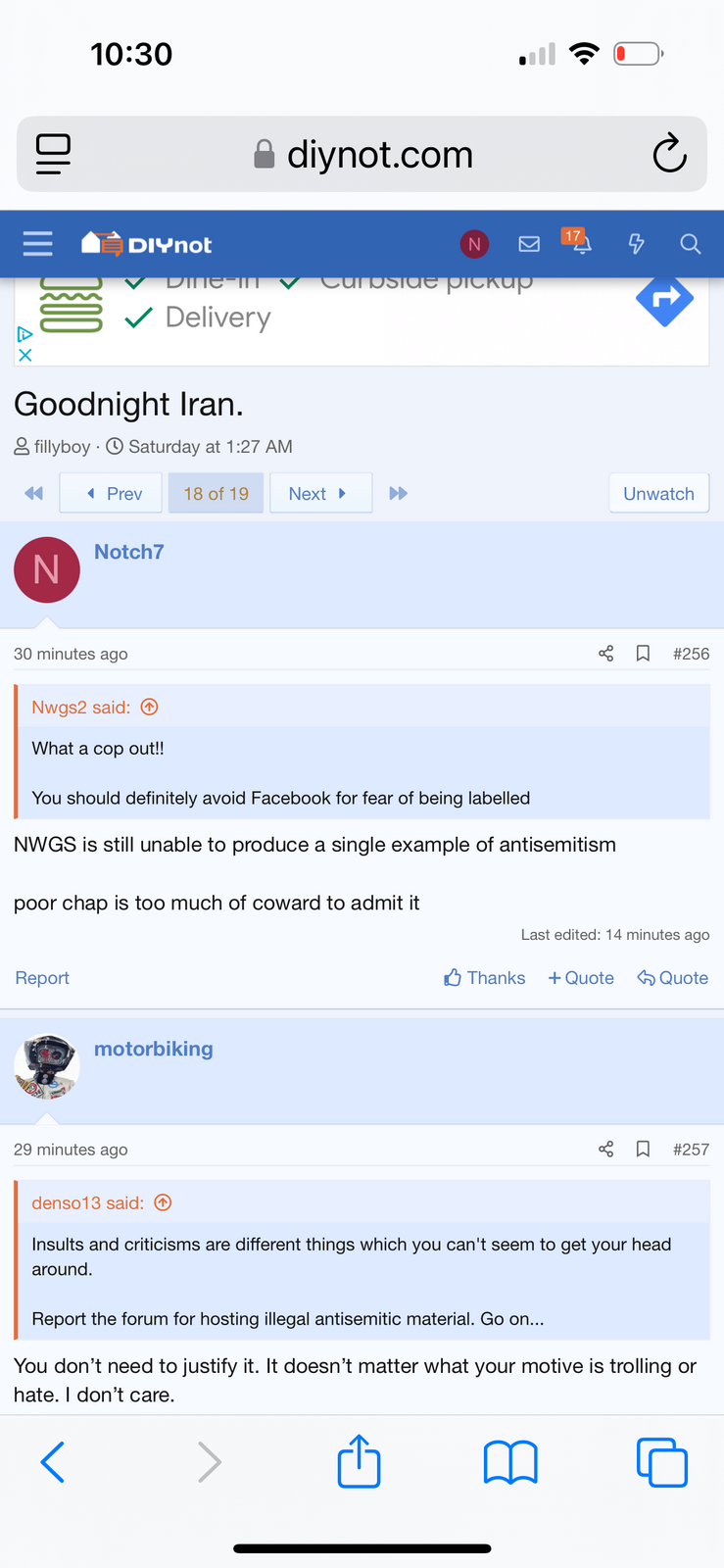Go to the Next thread page
Screen dimensions: 724x1568
pos(318,493)
